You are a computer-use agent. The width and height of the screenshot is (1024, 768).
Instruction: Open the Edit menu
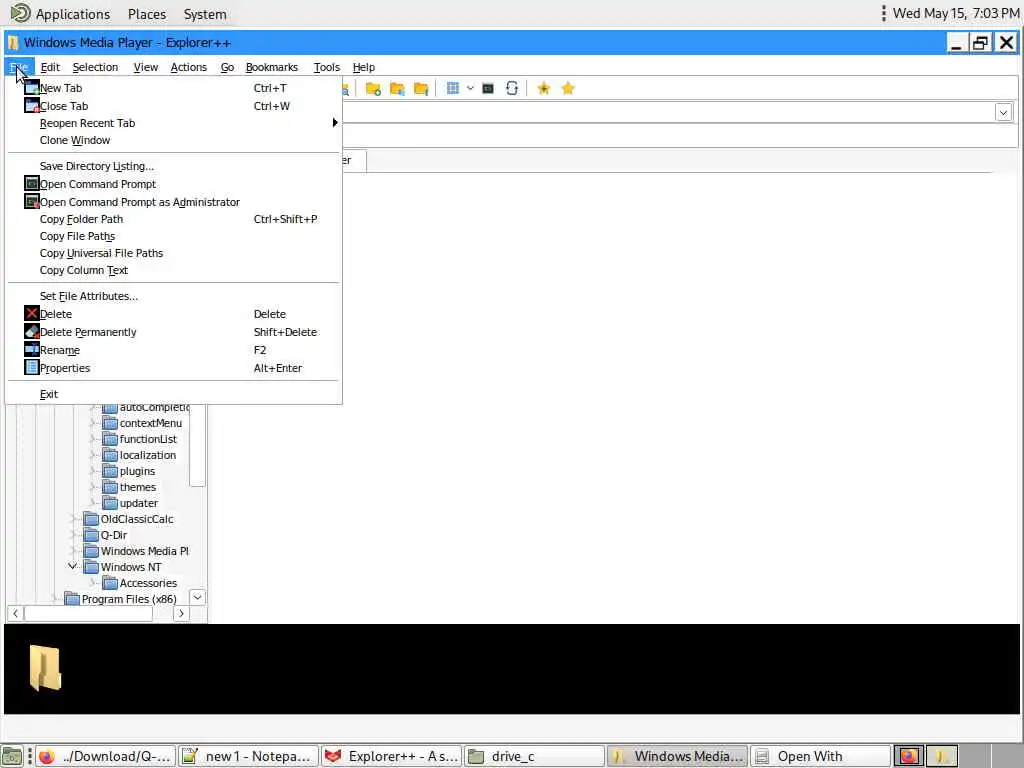(50, 67)
